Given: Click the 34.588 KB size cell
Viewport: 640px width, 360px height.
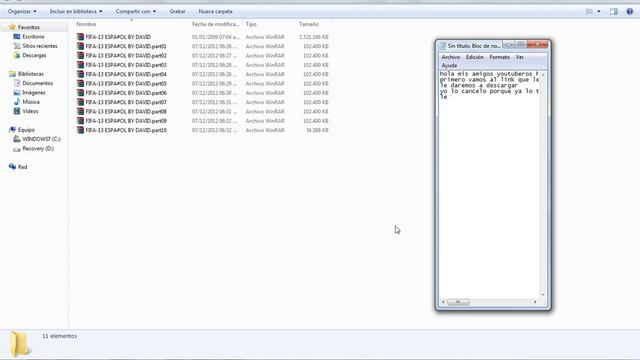Looking at the screenshot, I should click(x=317, y=130).
